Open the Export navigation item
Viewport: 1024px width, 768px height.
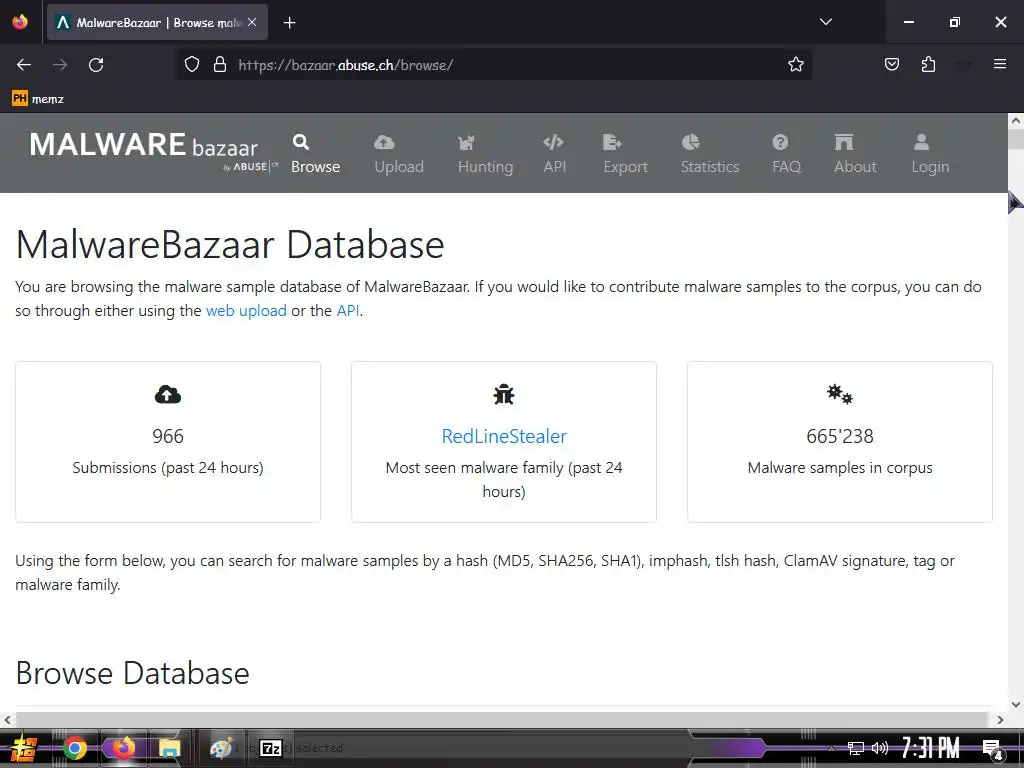(625, 154)
